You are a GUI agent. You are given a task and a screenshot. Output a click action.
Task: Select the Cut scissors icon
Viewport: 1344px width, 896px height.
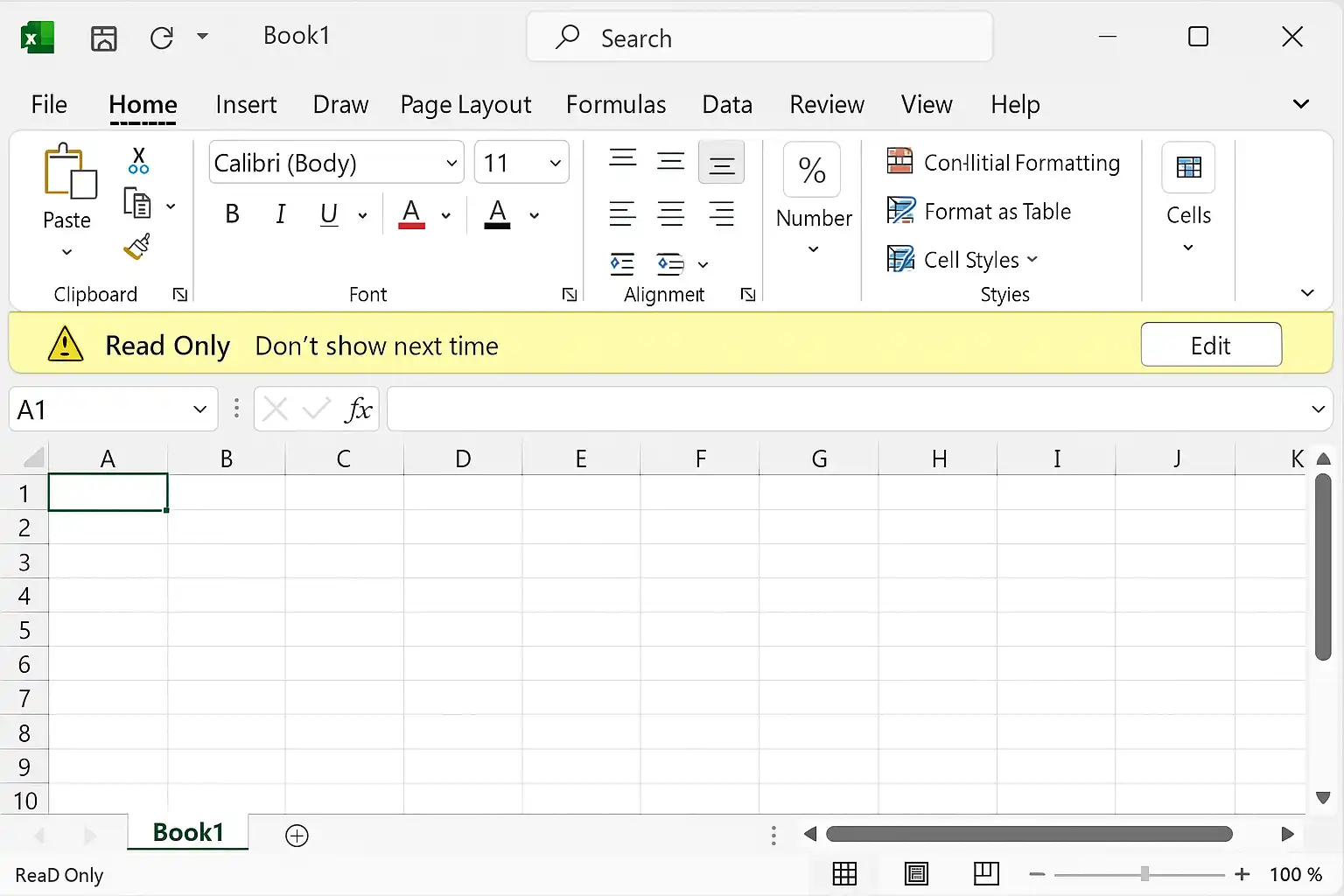click(x=138, y=160)
